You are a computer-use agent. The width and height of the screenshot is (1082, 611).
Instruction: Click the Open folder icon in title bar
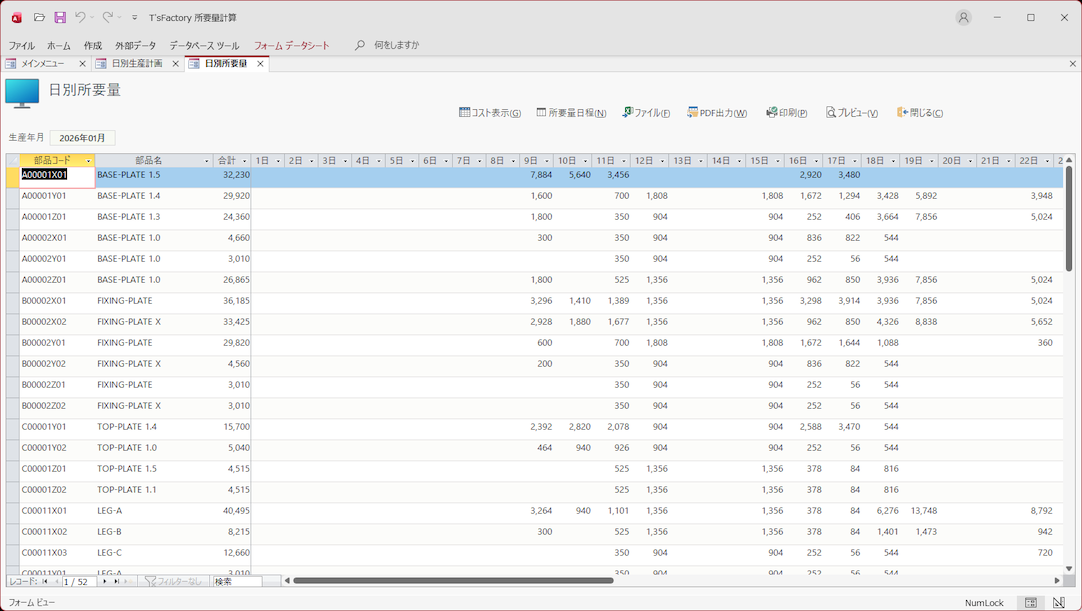[x=39, y=18]
